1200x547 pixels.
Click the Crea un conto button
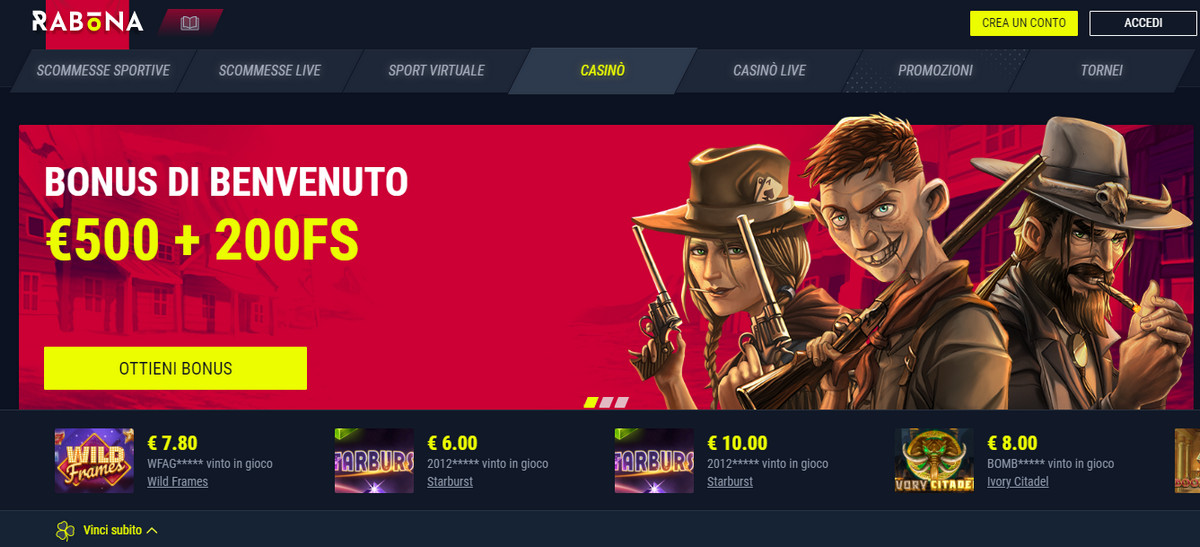[1024, 23]
